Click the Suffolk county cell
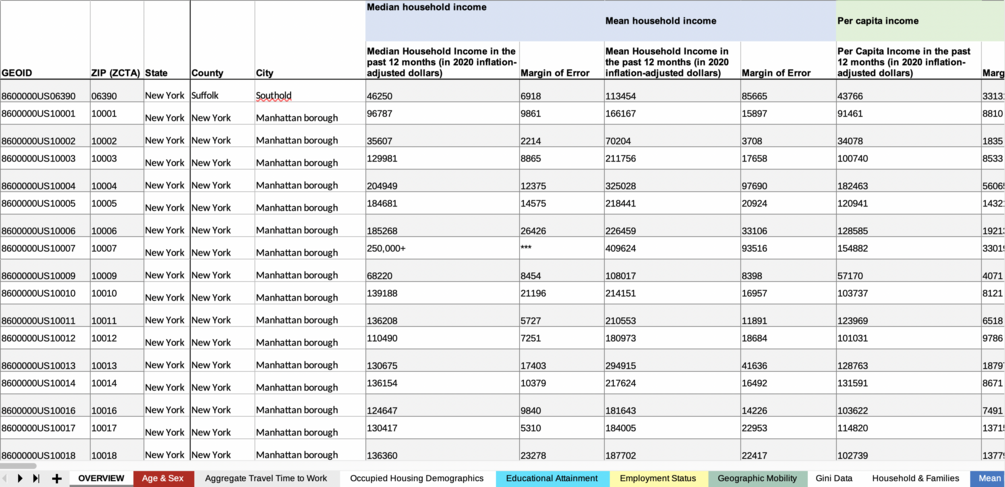The height and width of the screenshot is (487, 1005). [222, 91]
